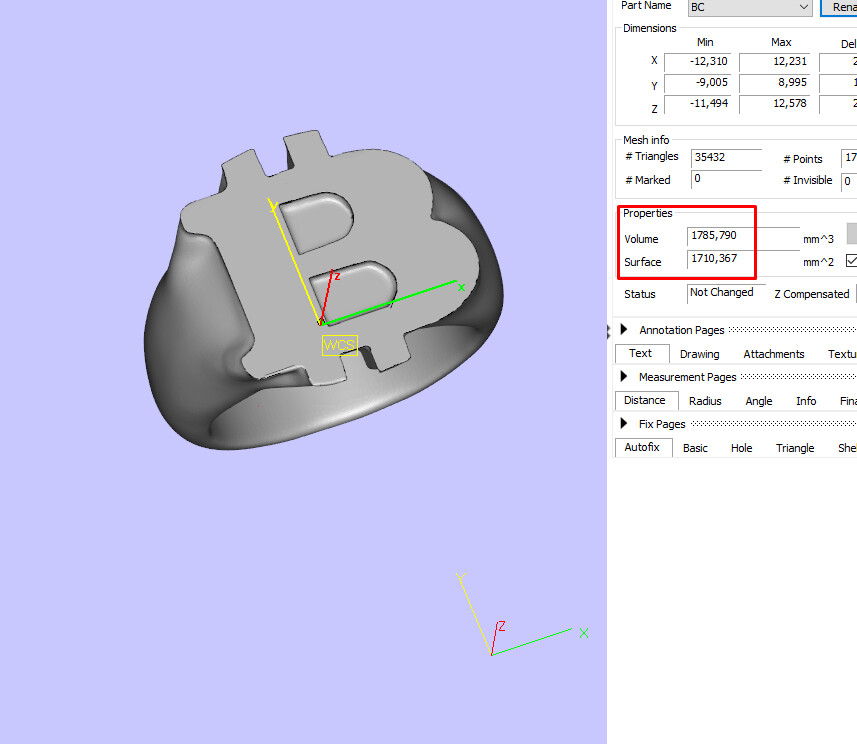Click the WCS label in the 3D viewport
Viewport: 857px width, 744px height.
pos(339,346)
